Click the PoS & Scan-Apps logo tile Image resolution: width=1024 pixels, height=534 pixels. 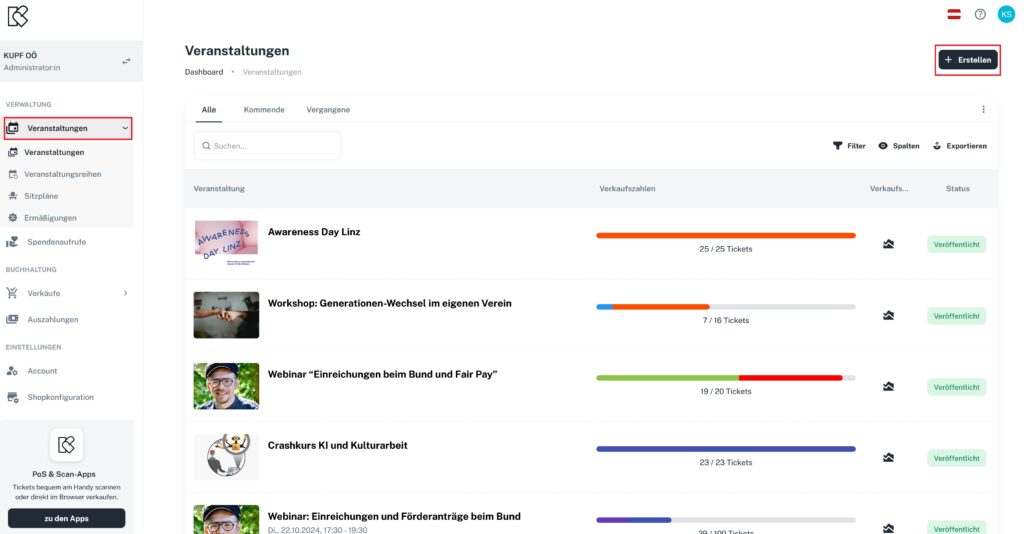pos(66,445)
